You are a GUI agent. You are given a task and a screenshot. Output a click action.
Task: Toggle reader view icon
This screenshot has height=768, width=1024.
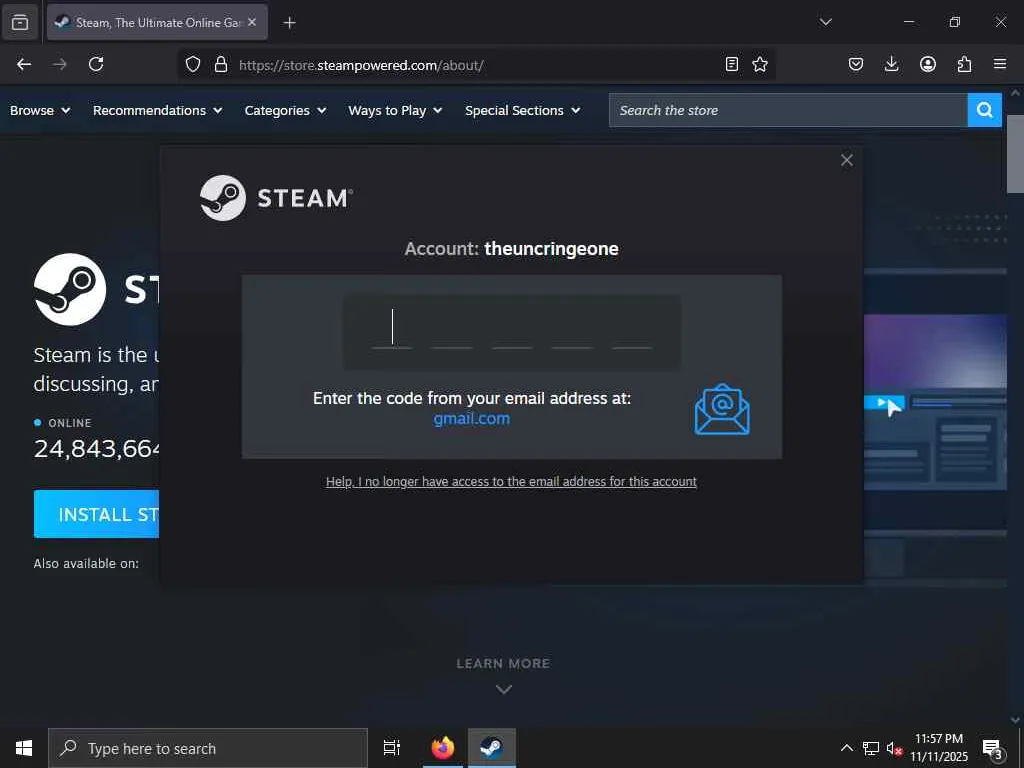(732, 64)
